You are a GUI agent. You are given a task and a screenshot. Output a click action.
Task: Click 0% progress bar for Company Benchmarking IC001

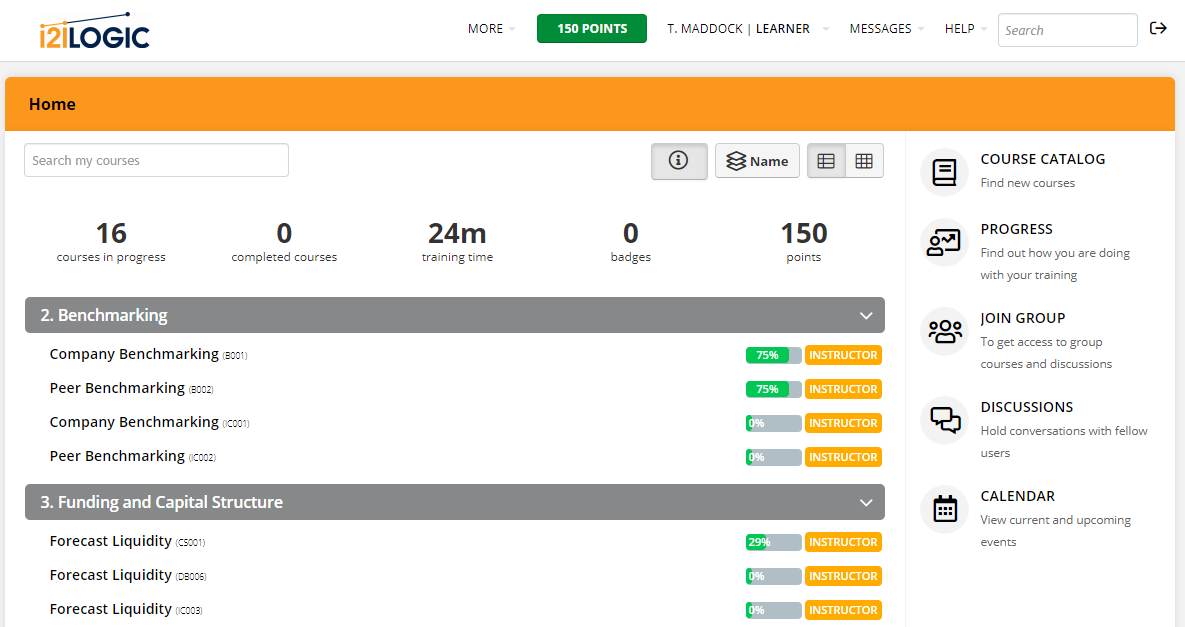click(x=773, y=423)
